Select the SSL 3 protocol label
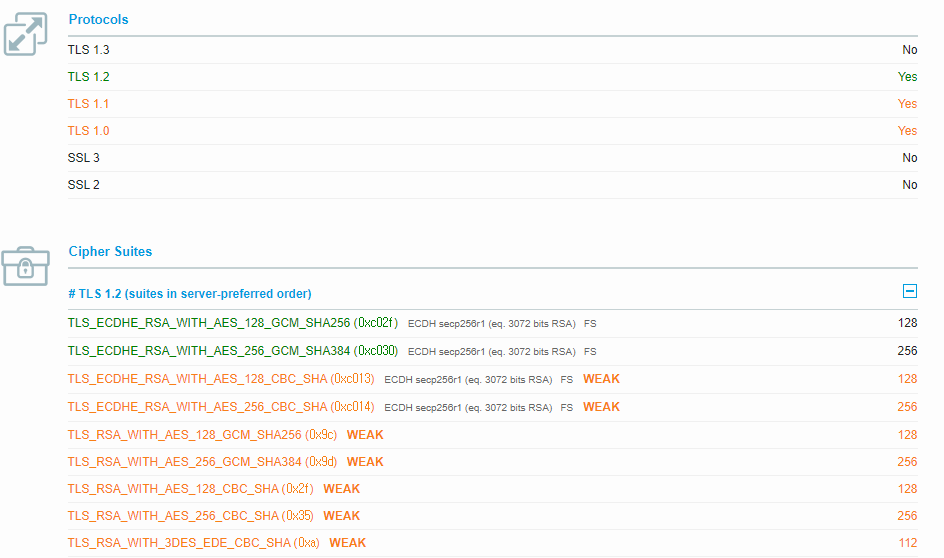 pos(84,158)
